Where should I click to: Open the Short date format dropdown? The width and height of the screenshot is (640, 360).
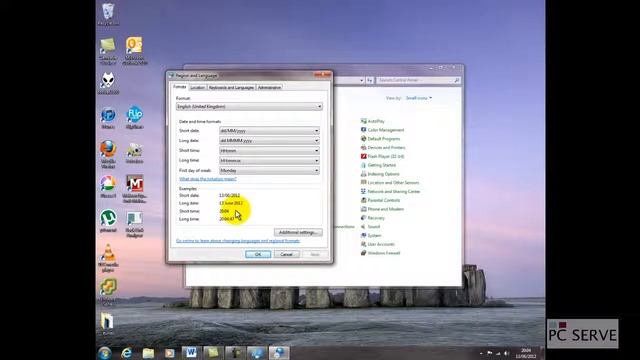click(x=269, y=131)
